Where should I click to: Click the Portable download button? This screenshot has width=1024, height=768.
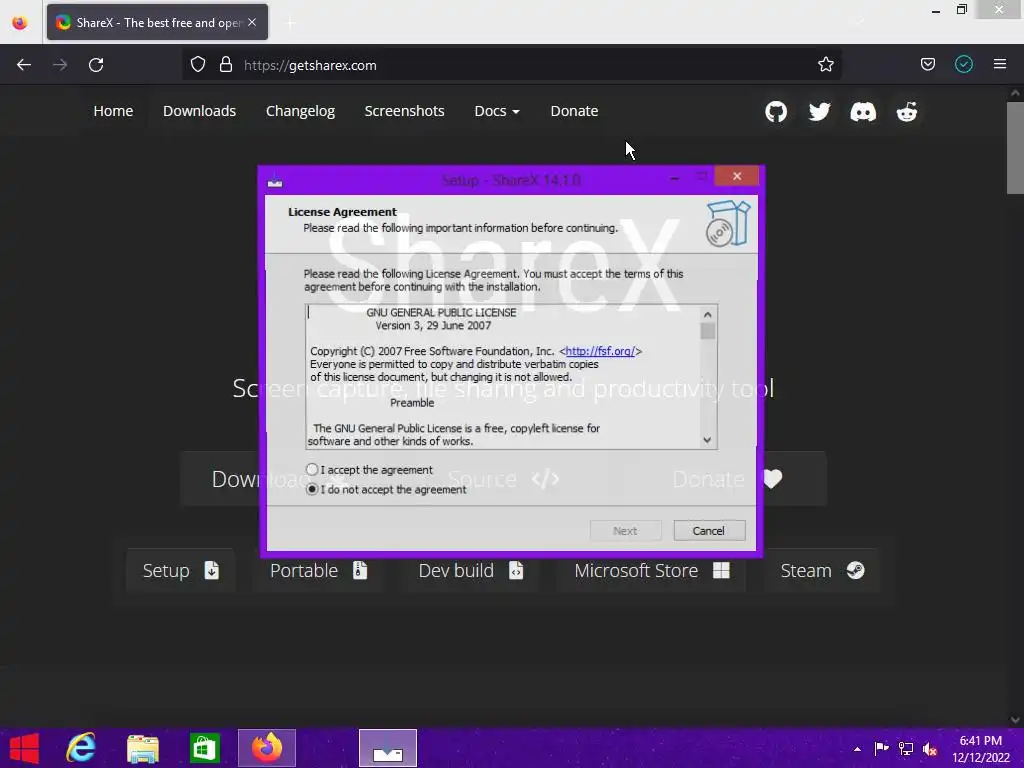(x=319, y=571)
